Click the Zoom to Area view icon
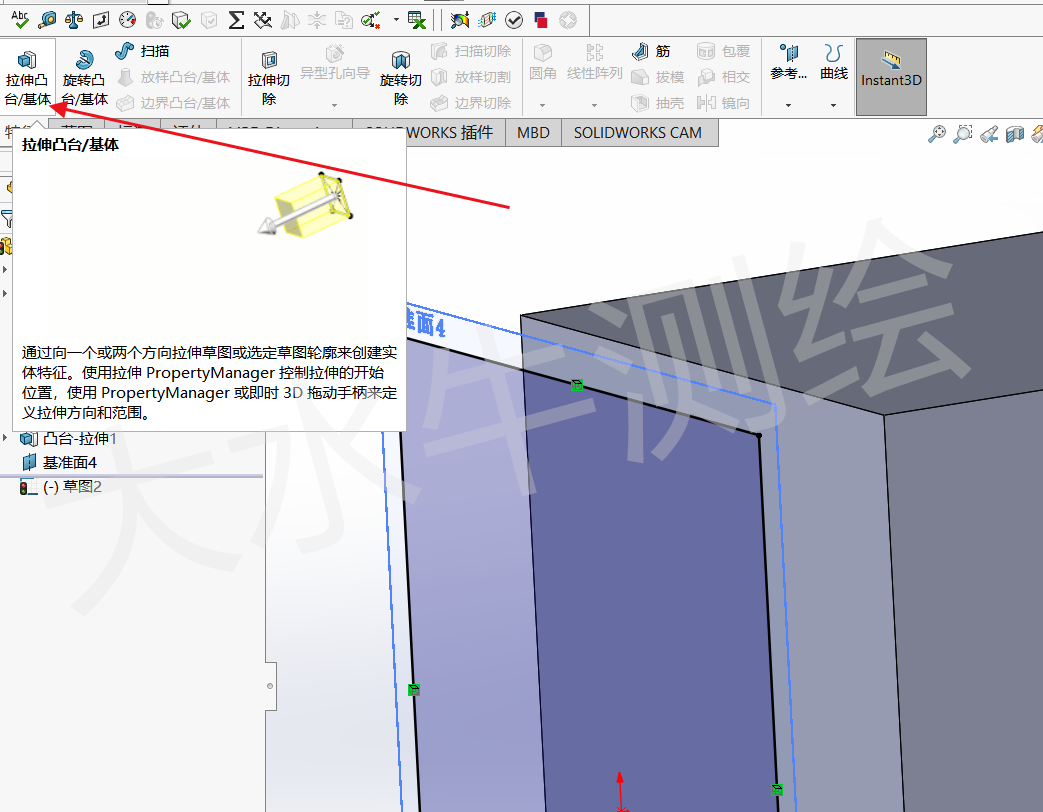 (963, 134)
